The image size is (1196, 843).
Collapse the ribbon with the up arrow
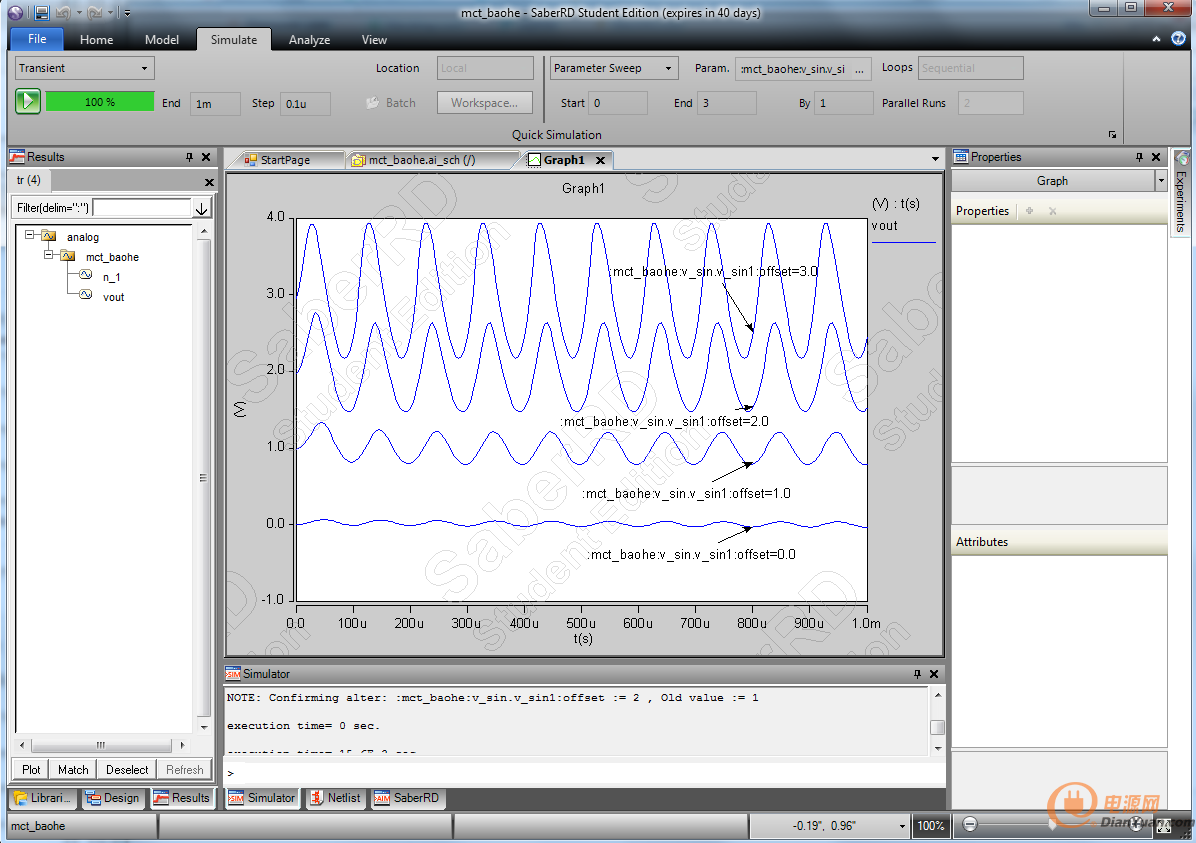pyautogui.click(x=1156, y=38)
